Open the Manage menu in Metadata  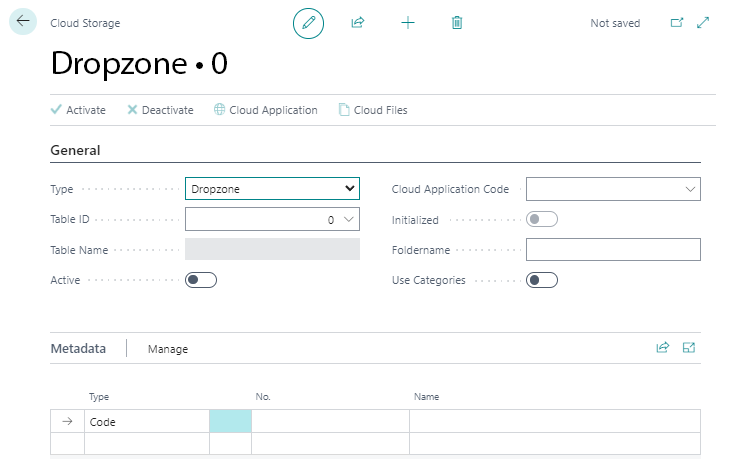[168, 349]
